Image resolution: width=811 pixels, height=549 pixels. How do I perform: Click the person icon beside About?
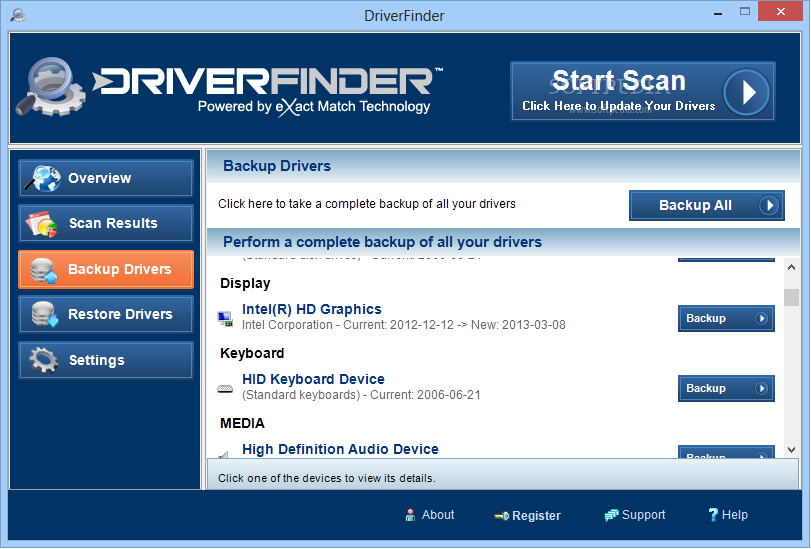[410, 515]
